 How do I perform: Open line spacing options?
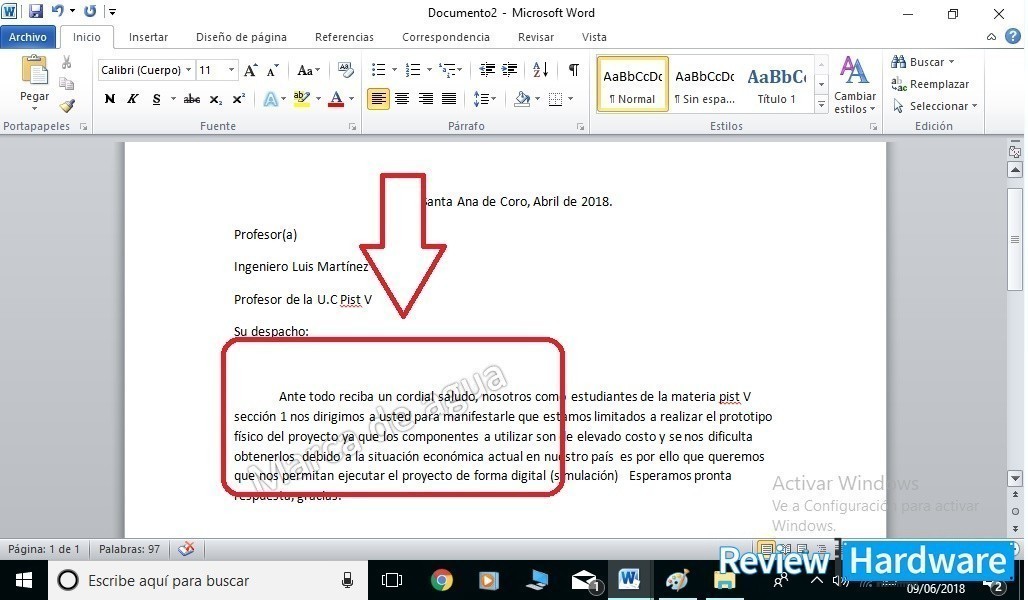coord(484,99)
